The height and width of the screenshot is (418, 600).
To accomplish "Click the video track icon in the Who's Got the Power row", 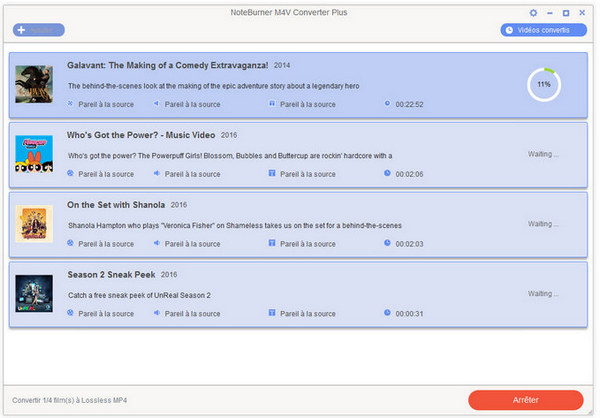I will pos(70,173).
